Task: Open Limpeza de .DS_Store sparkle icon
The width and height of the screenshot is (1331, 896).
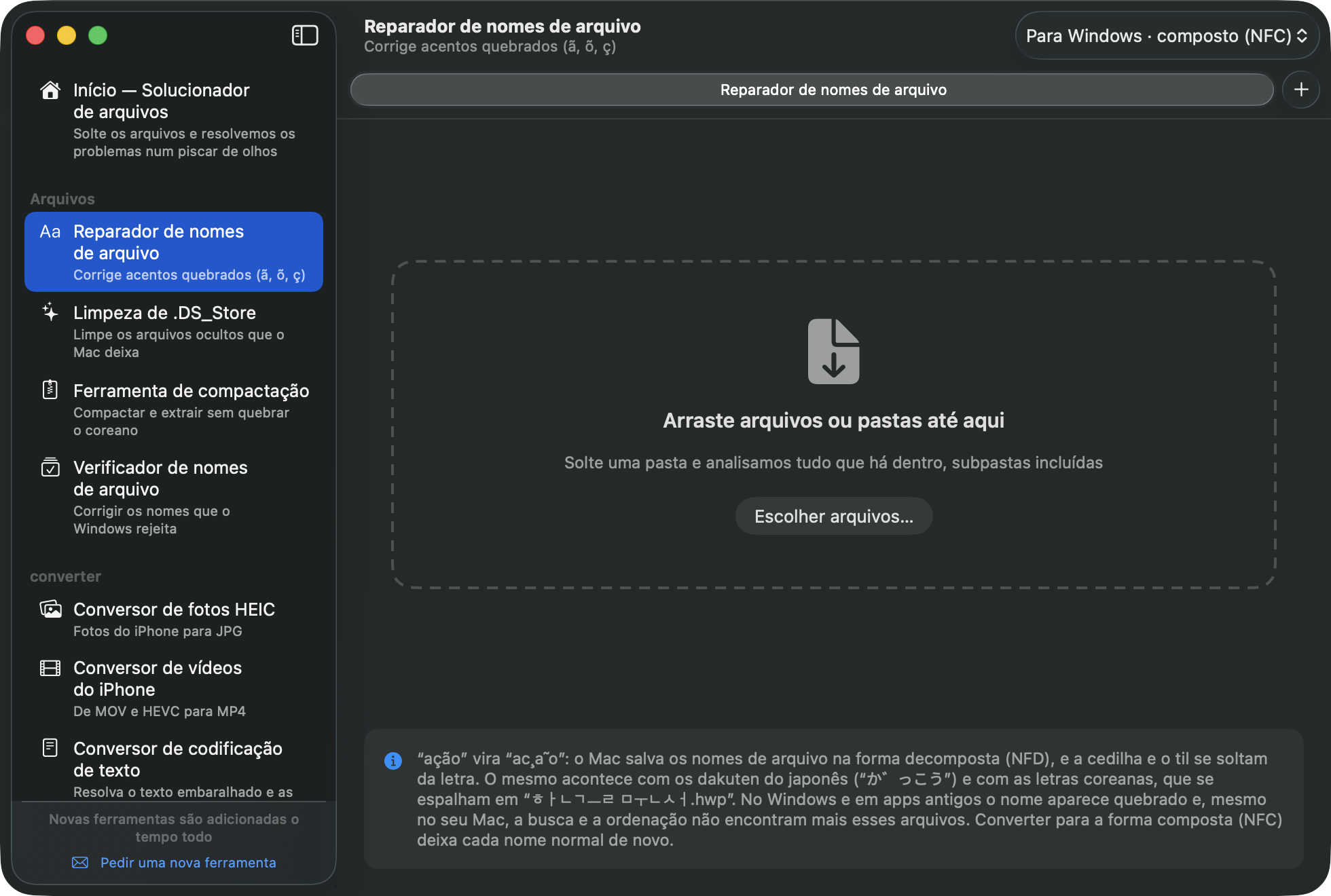Action: tap(50, 312)
